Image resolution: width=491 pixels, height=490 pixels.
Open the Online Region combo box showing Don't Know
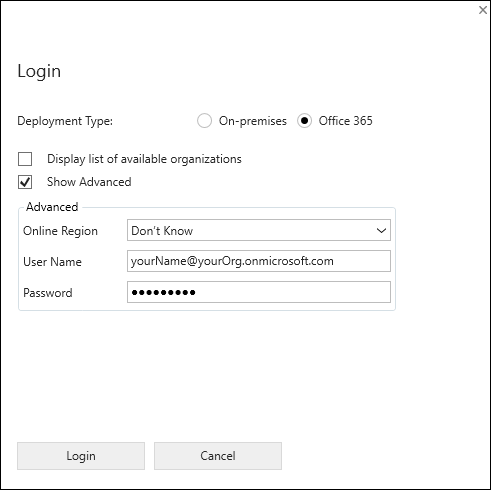pos(259,230)
